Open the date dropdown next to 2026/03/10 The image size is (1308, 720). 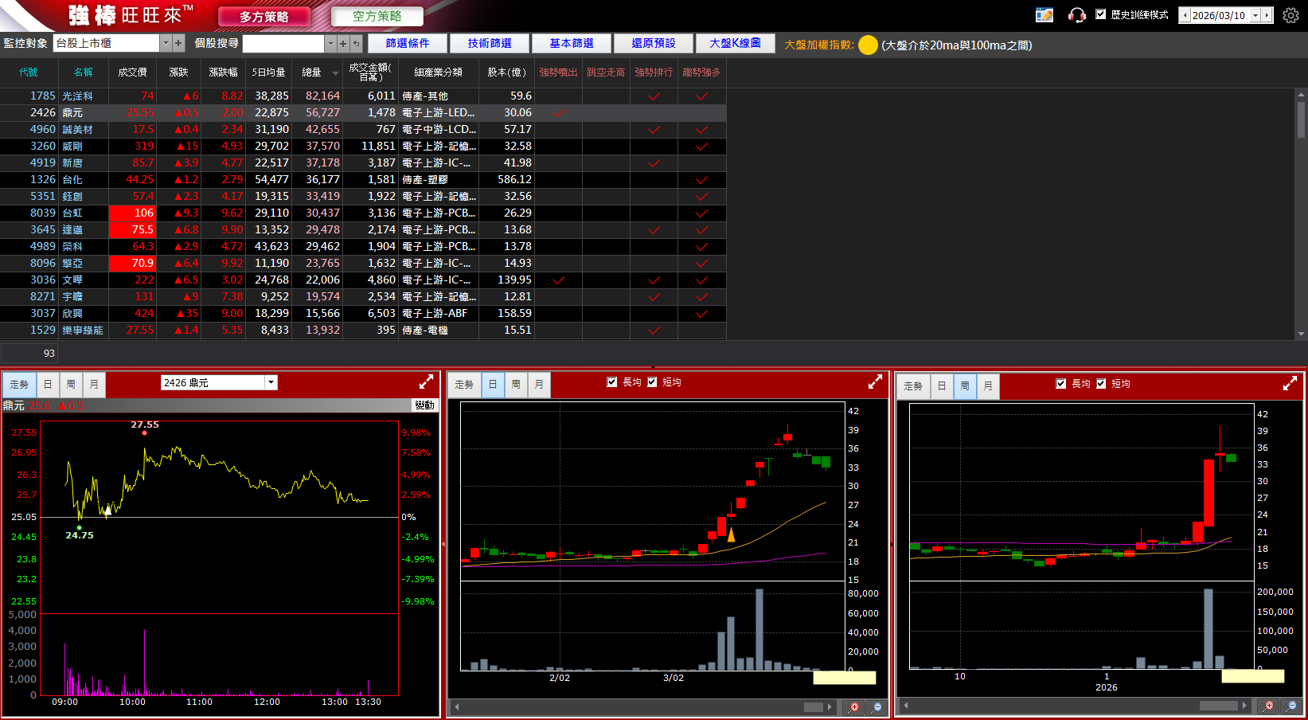1254,15
